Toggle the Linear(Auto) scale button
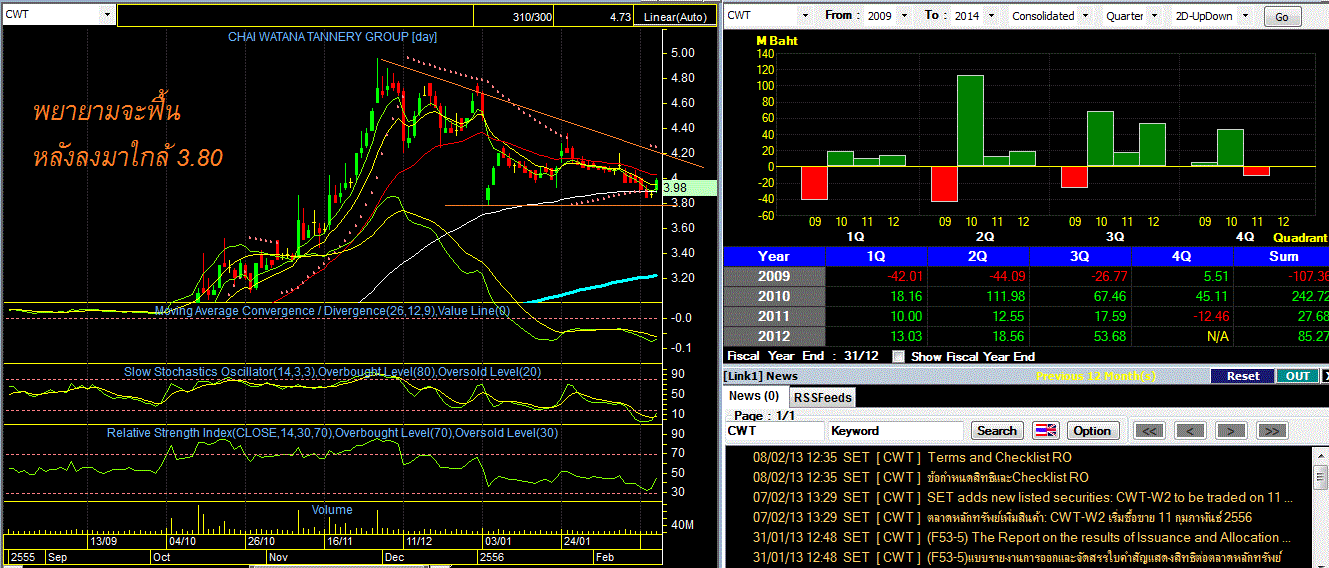 click(x=674, y=16)
